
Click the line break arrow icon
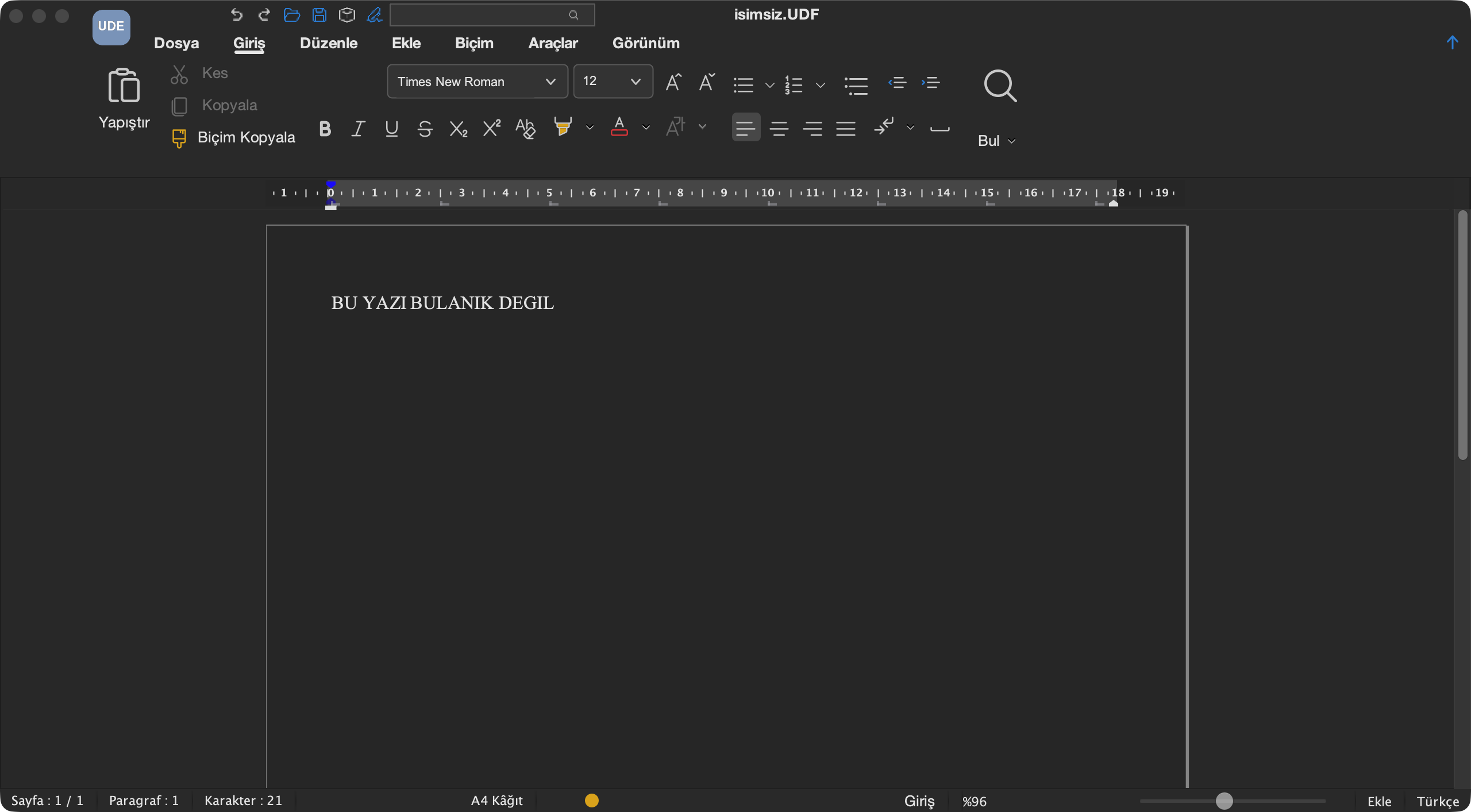[x=884, y=126]
